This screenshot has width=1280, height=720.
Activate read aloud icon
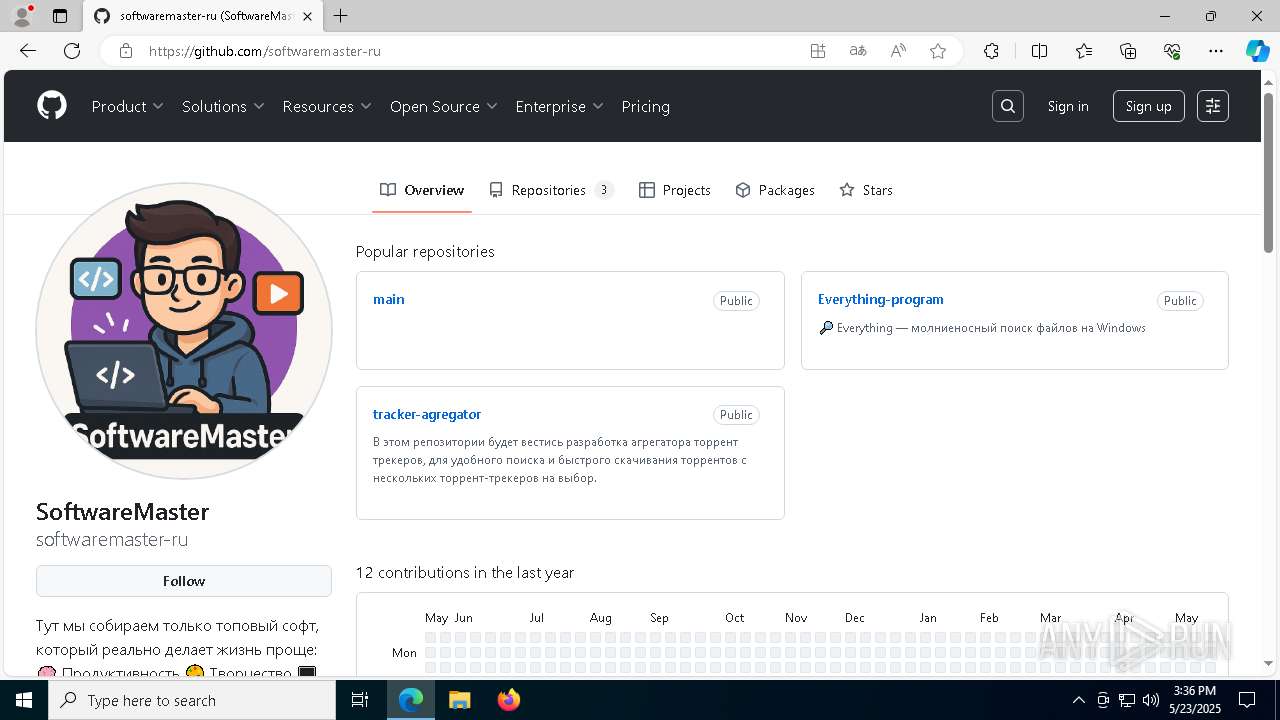[x=898, y=51]
